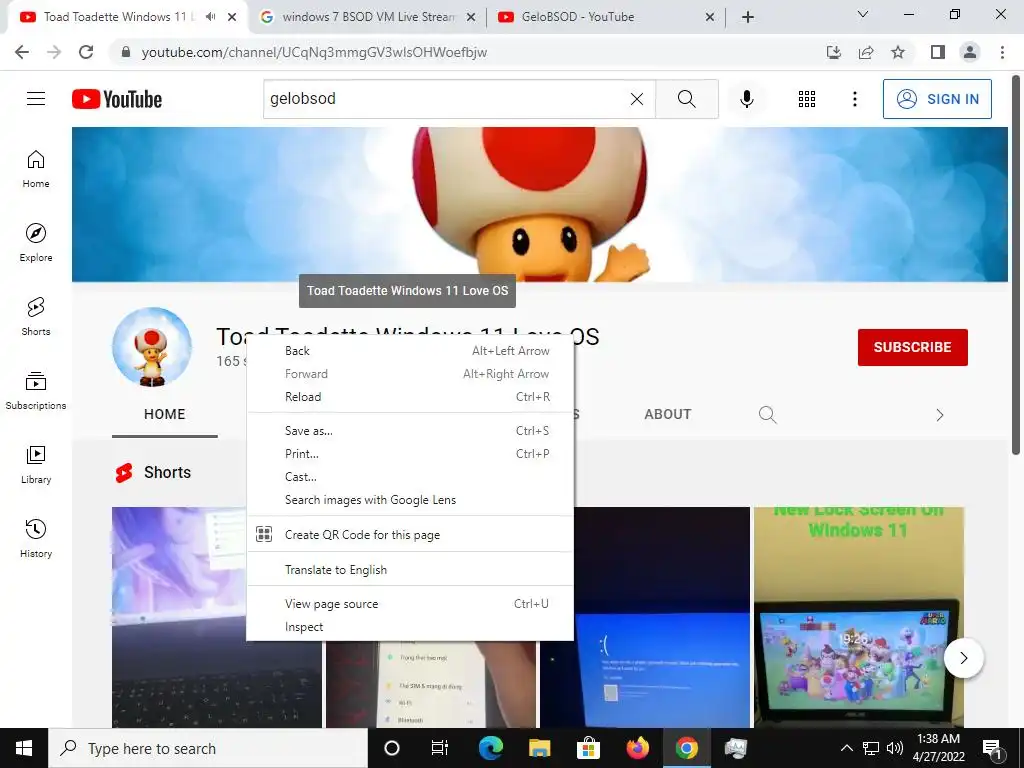The image size is (1024, 768).
Task: Open the browser side panel
Action: [x=938, y=52]
